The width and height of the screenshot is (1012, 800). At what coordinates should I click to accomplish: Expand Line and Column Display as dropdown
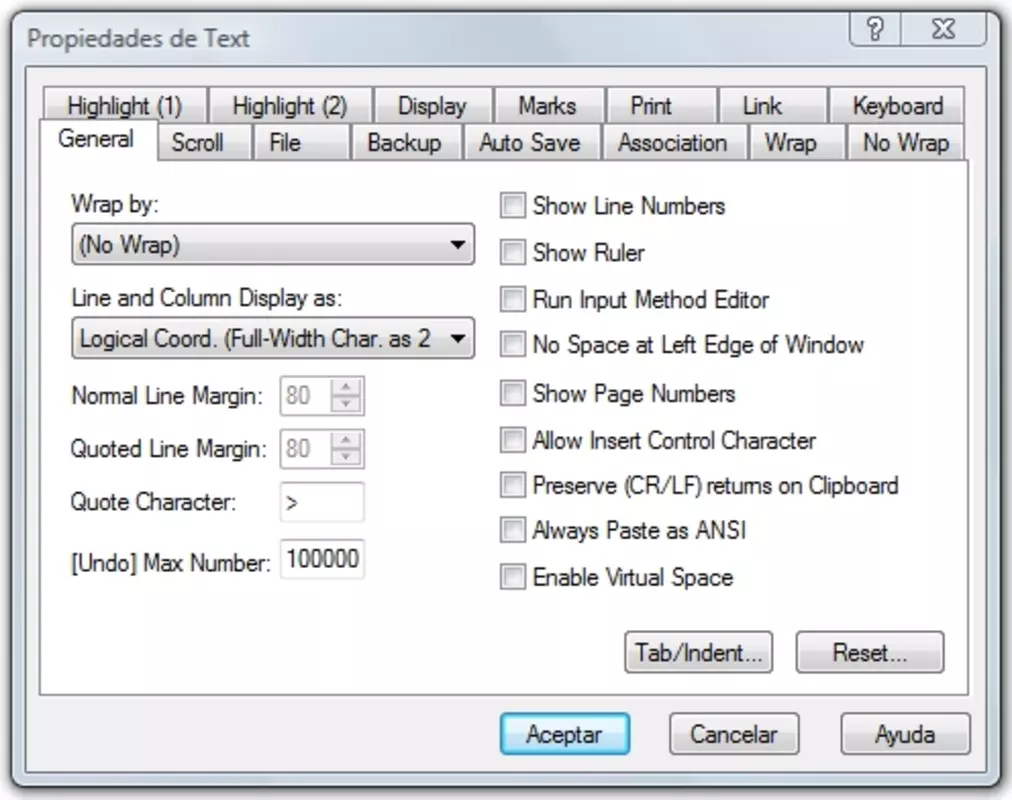click(273, 338)
